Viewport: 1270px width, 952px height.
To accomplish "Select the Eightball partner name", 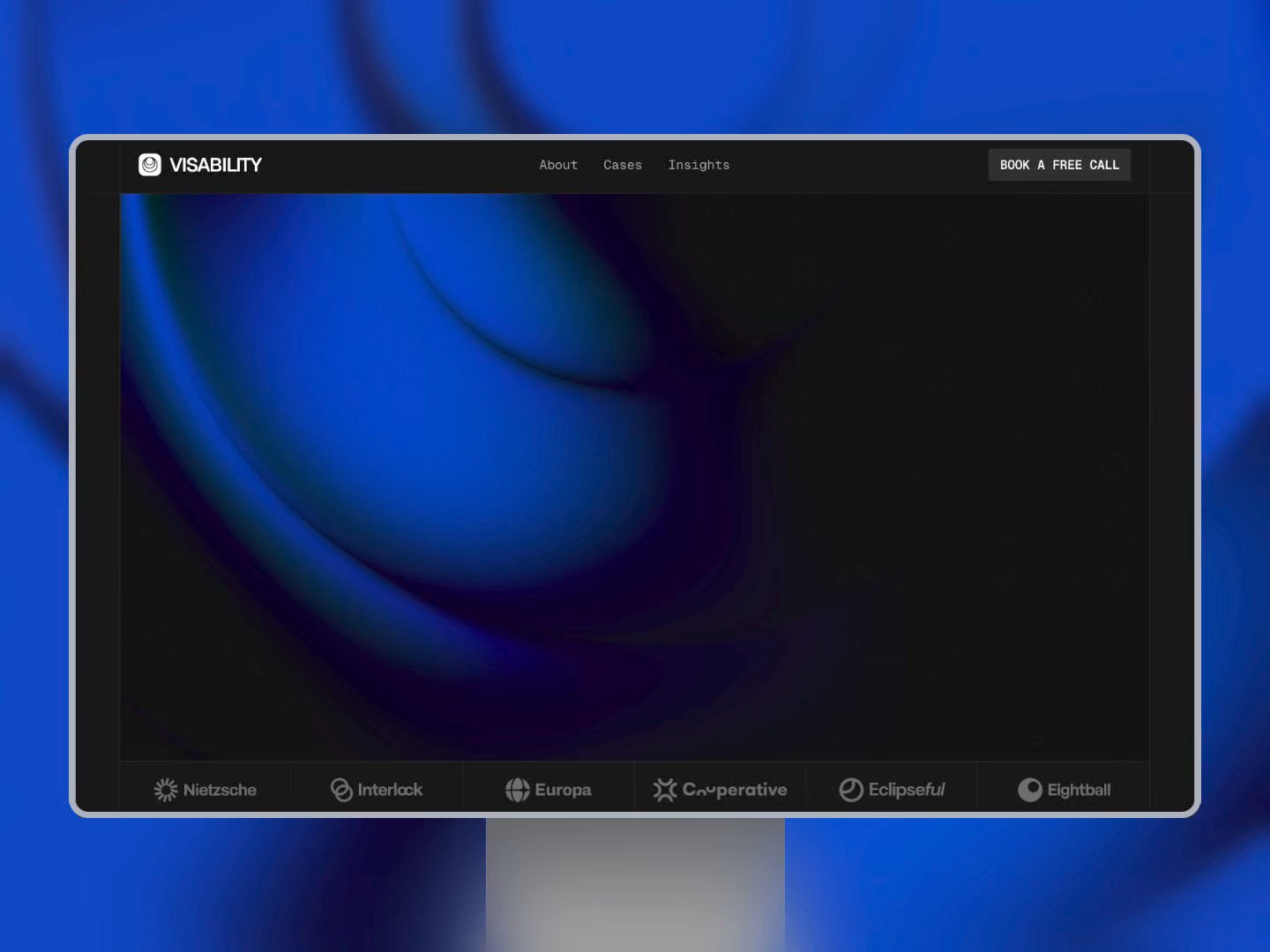I will [1079, 791].
